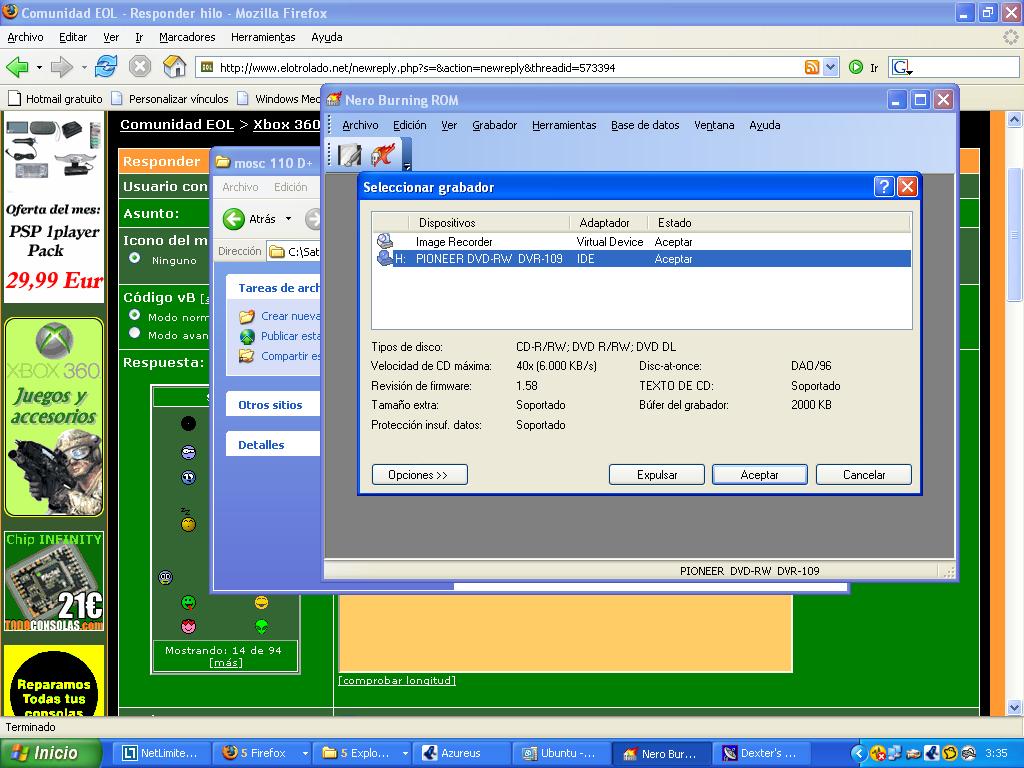Select the Modo normal radio button
The width and height of the screenshot is (1024, 768).
pos(134,315)
